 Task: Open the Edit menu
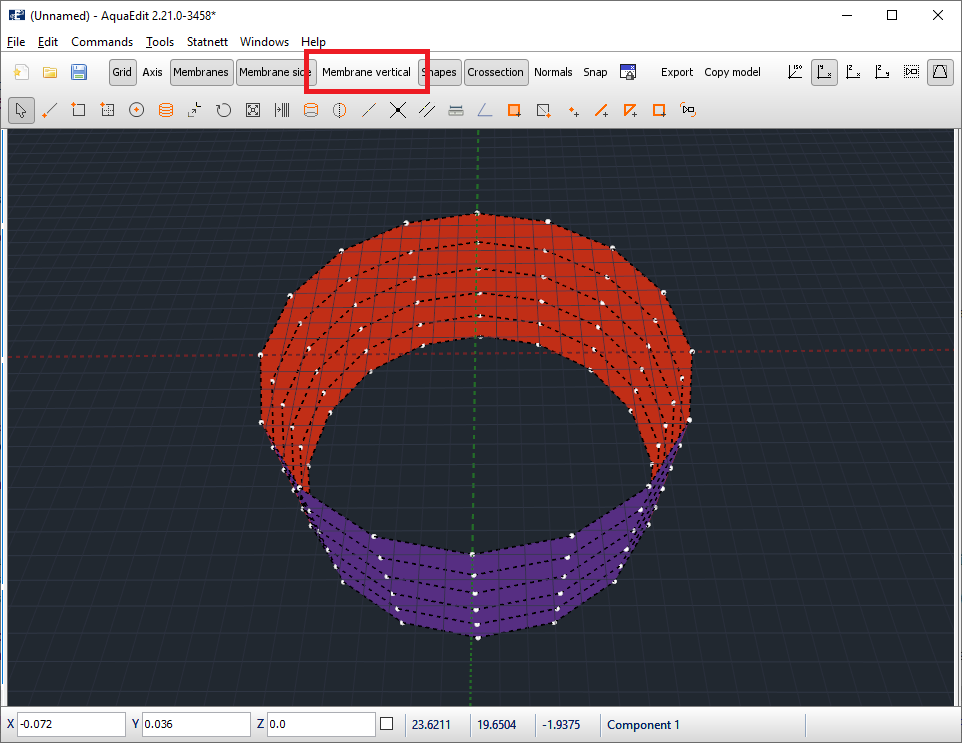pyautogui.click(x=47, y=42)
